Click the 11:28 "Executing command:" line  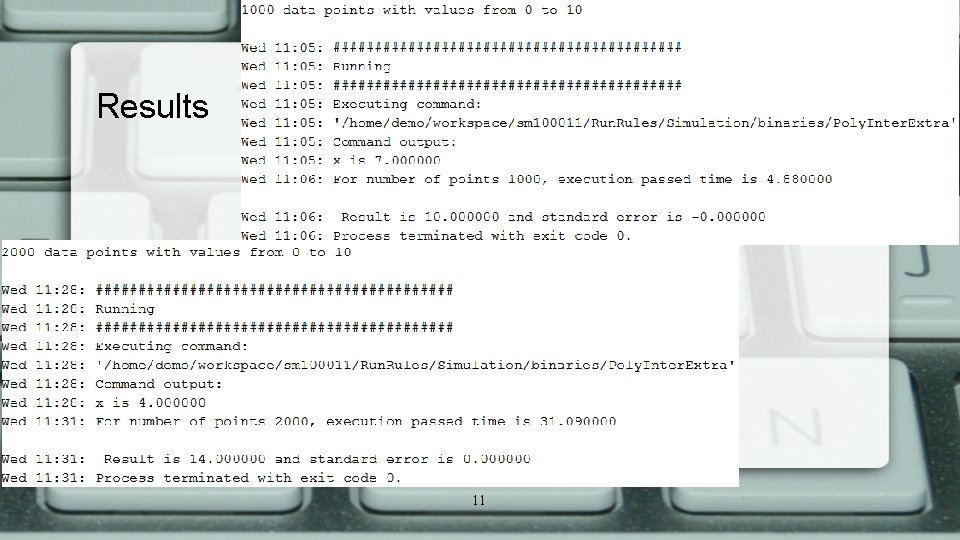(x=125, y=347)
